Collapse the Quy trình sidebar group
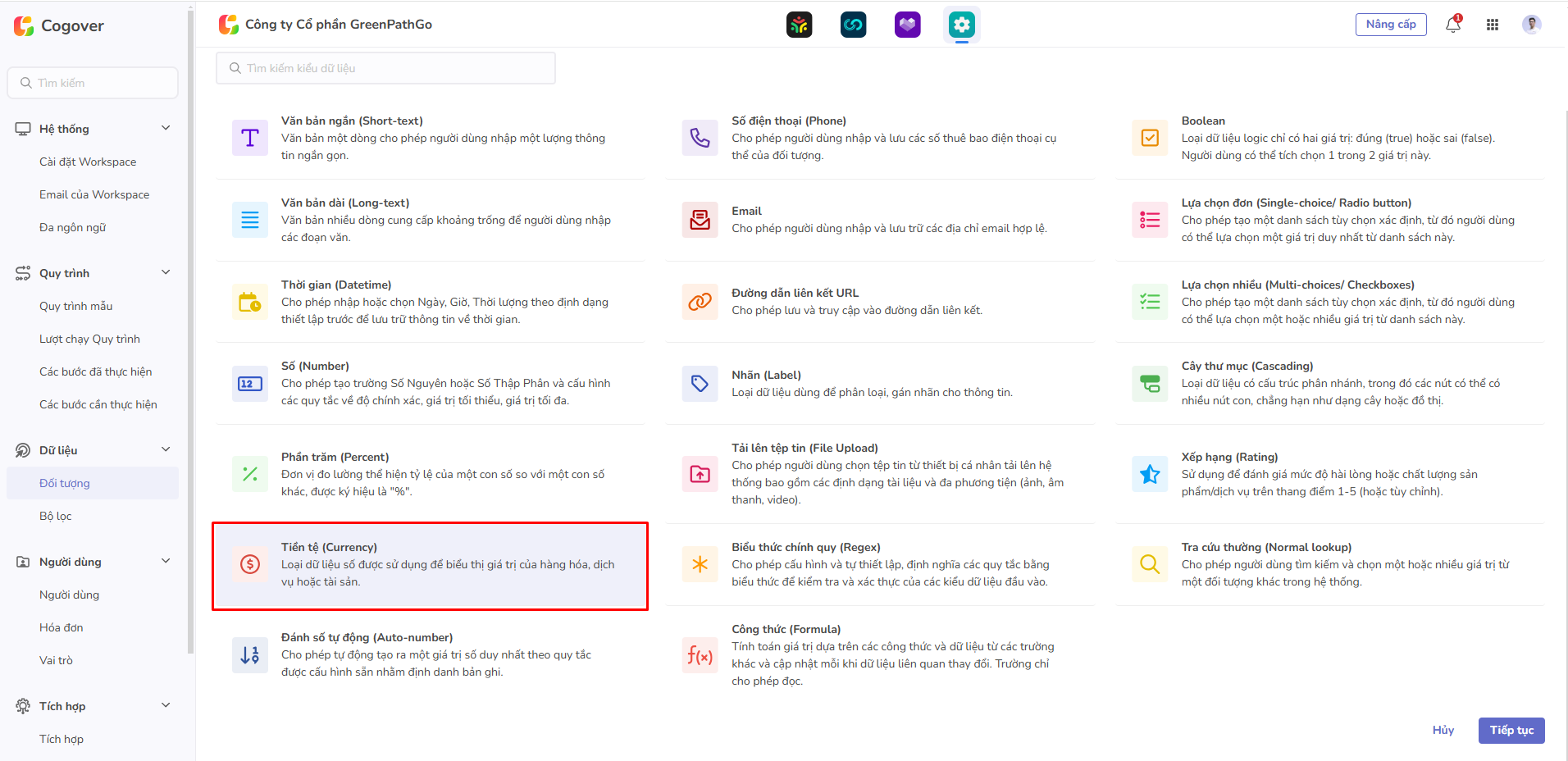 (x=166, y=273)
